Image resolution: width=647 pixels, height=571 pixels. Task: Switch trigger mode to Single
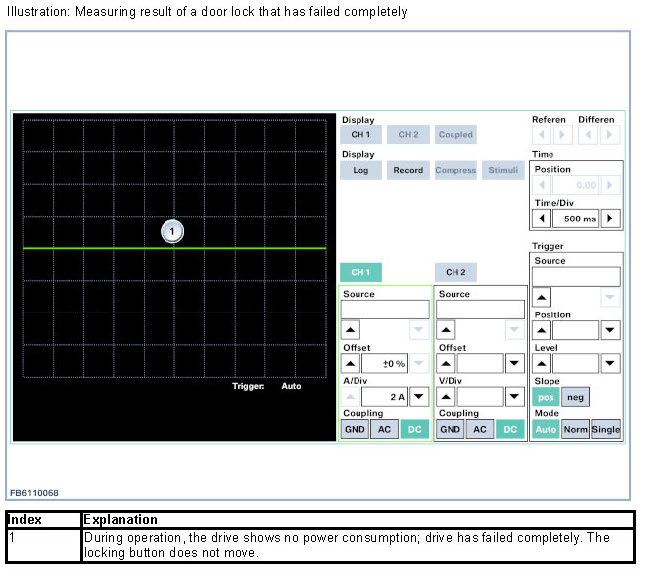point(605,429)
